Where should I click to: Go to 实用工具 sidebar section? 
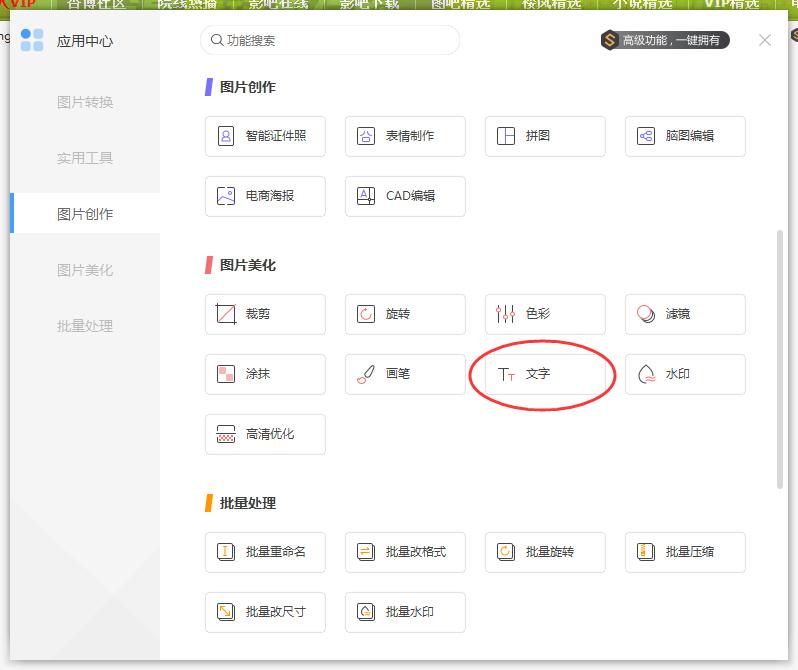pyautogui.click(x=85, y=158)
